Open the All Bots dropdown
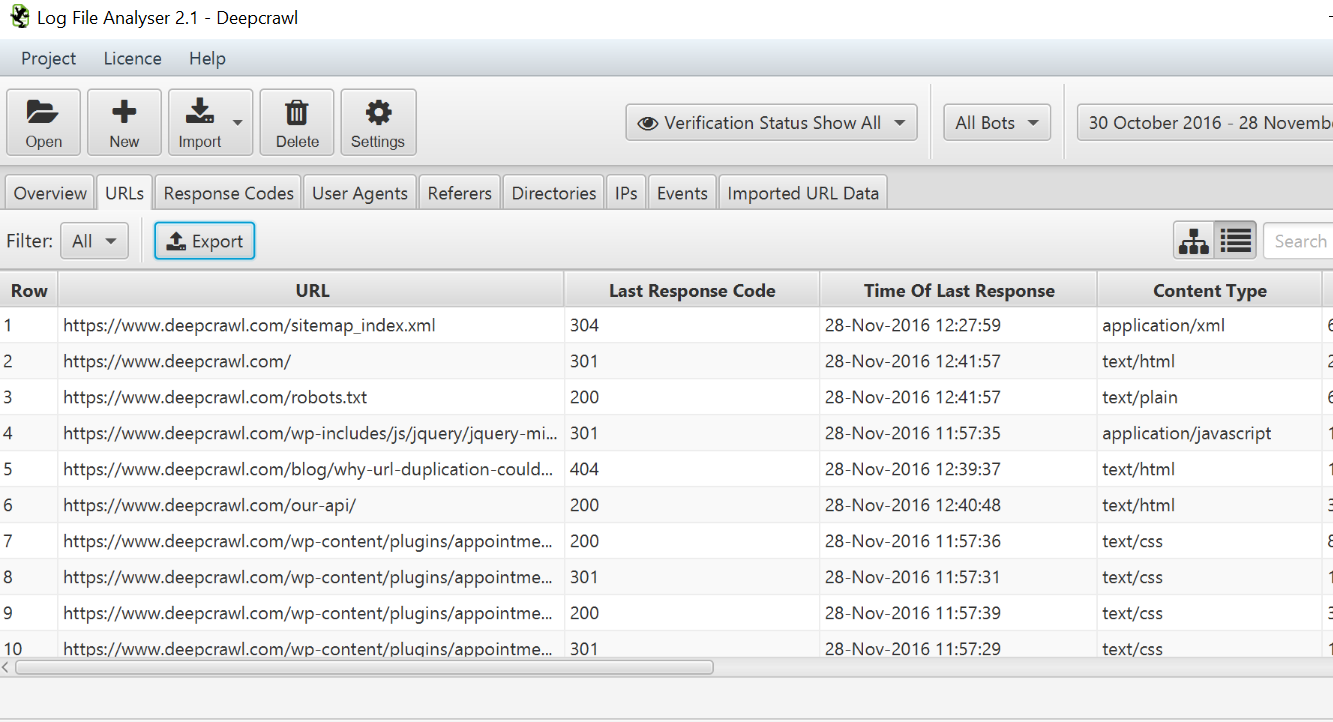Screen dimensions: 1333x722 point(997,123)
